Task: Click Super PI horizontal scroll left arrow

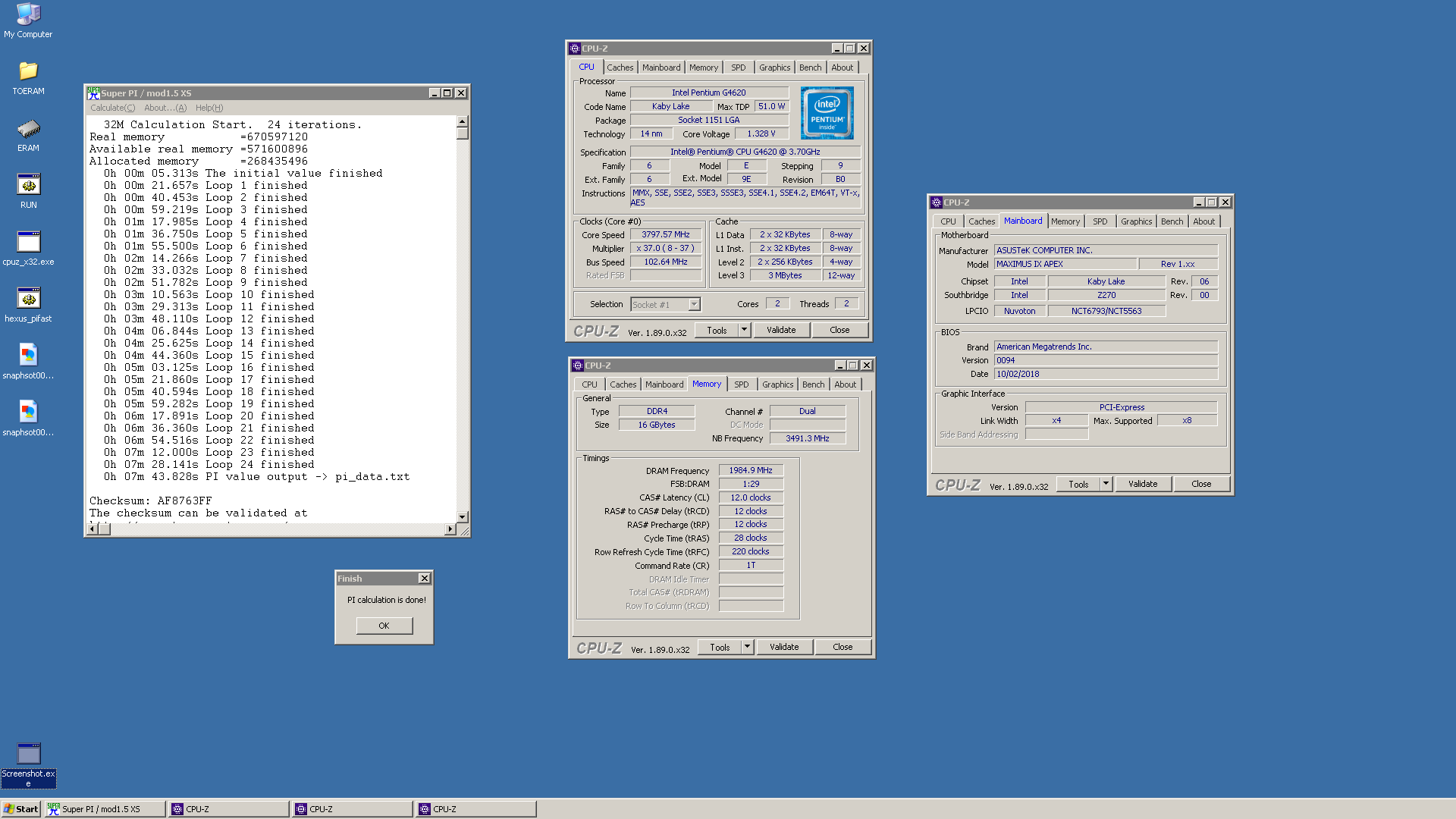Action: click(x=93, y=529)
